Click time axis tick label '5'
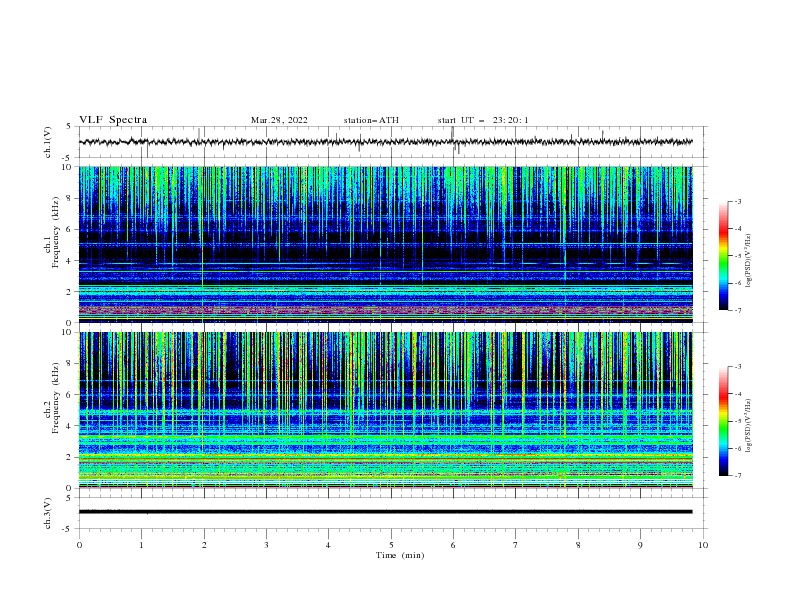 [391, 545]
